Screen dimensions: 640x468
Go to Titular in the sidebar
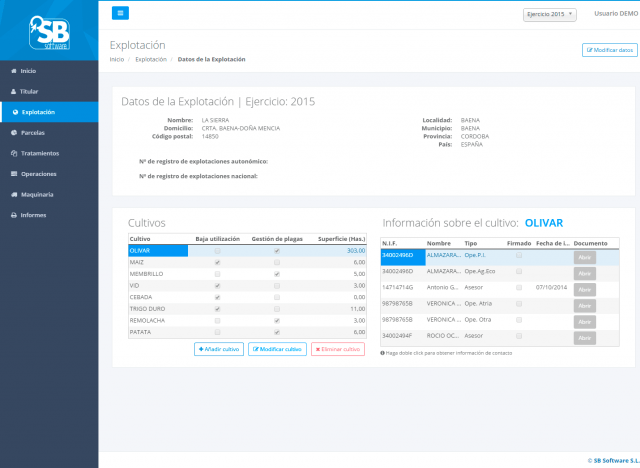pos(29,91)
